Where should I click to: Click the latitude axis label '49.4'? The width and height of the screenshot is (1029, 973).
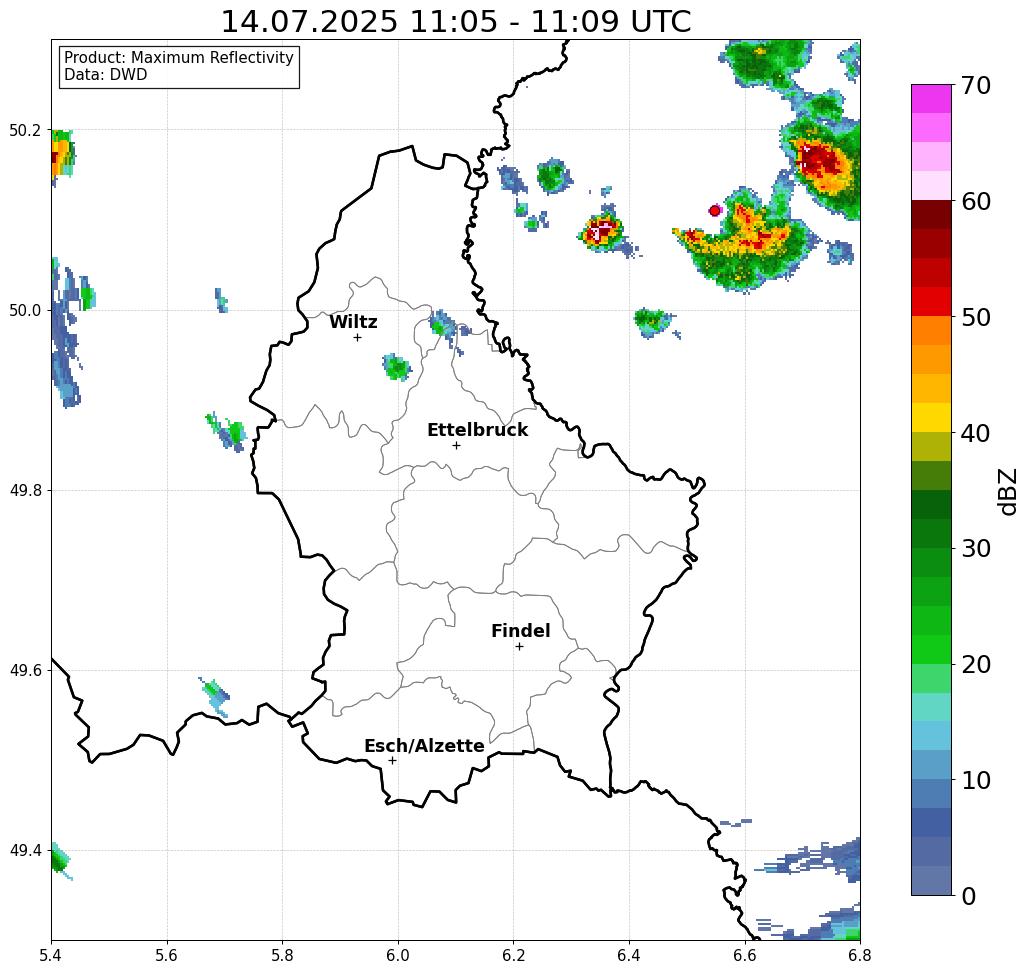pyautogui.click(x=24, y=851)
